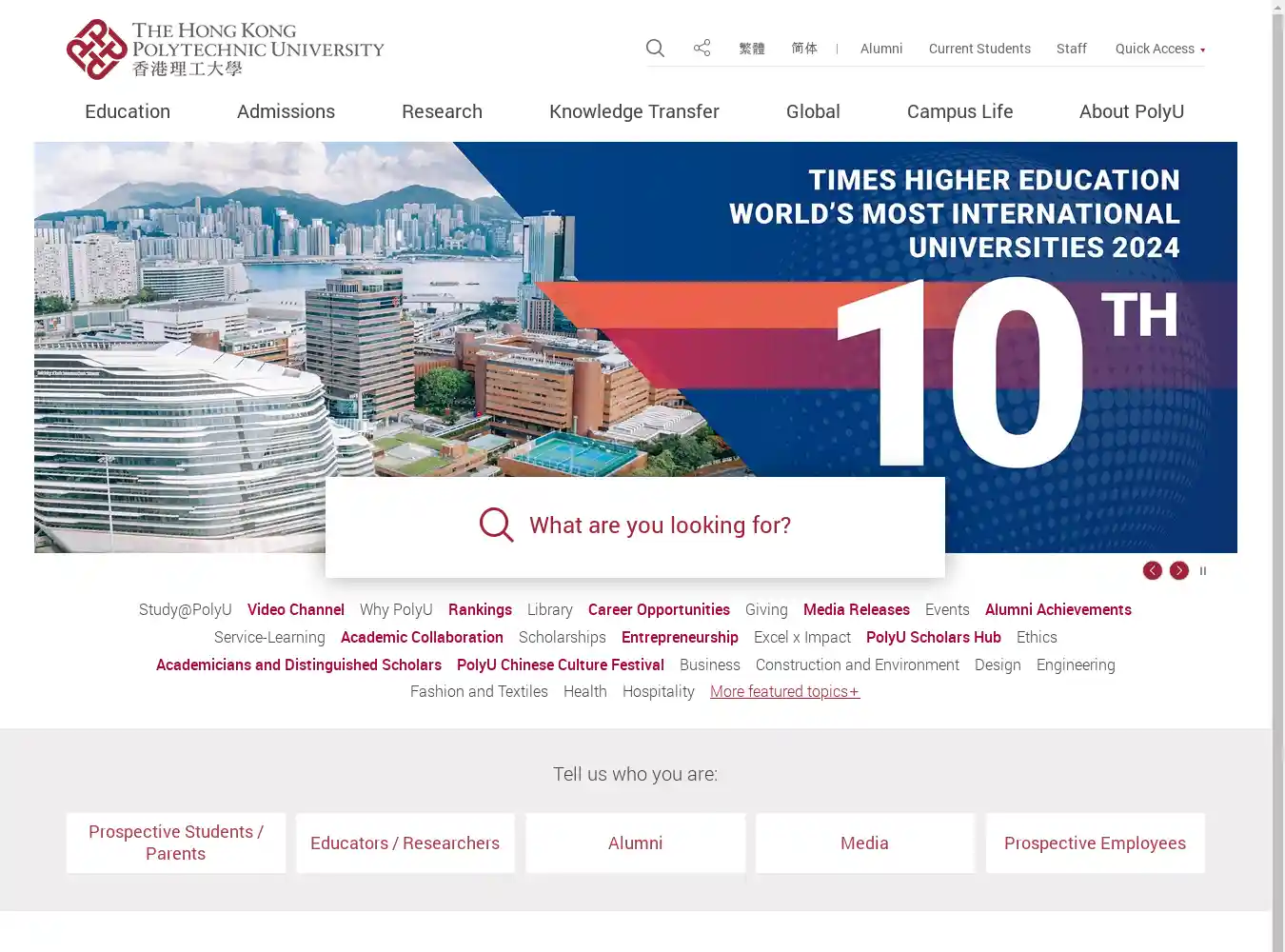
Task: Open the Health topic
Action: pos(585,691)
